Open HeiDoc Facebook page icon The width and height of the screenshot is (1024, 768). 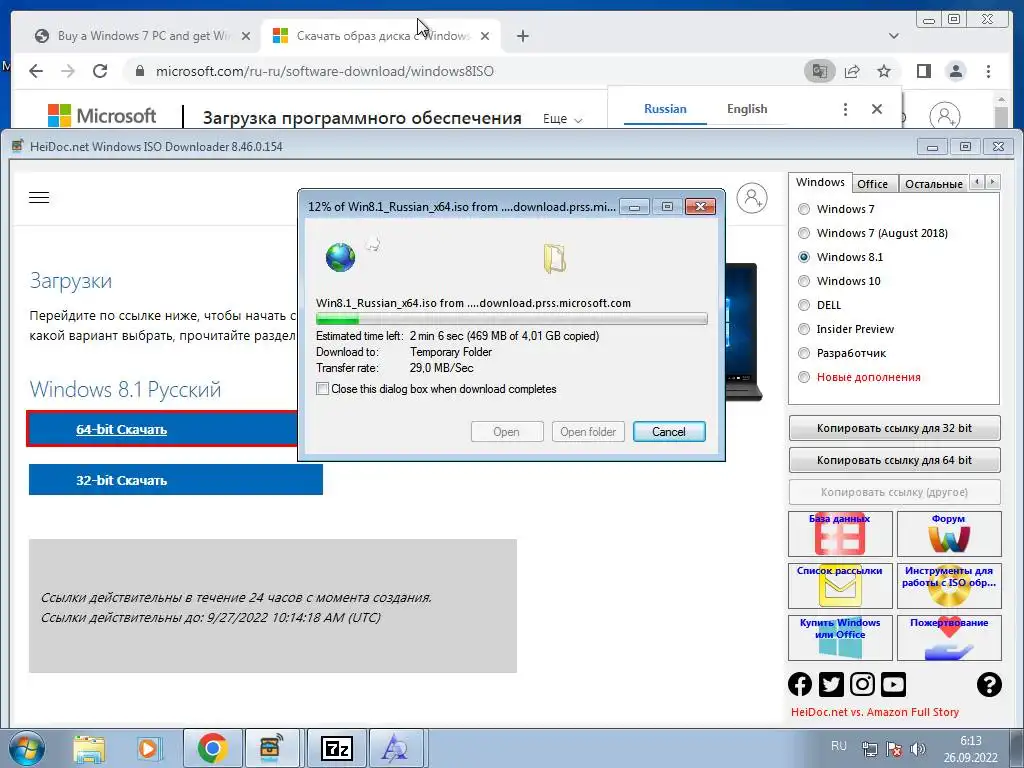click(x=800, y=684)
